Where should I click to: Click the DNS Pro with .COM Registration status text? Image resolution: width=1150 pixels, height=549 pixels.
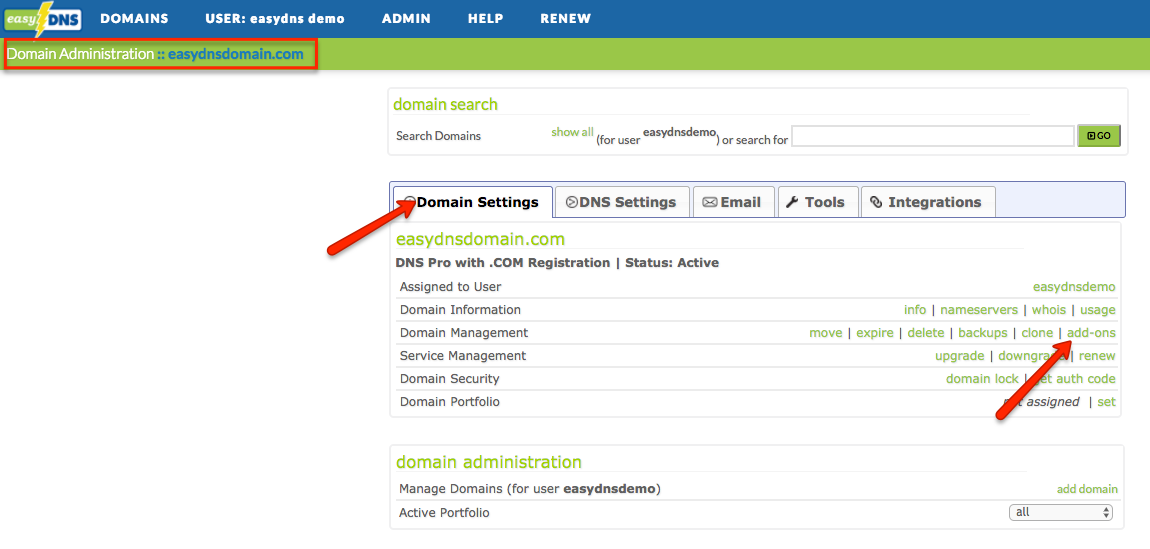pos(557,262)
